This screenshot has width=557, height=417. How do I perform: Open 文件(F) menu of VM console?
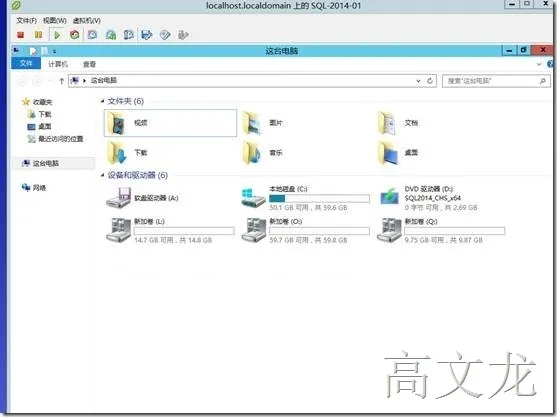[26, 21]
